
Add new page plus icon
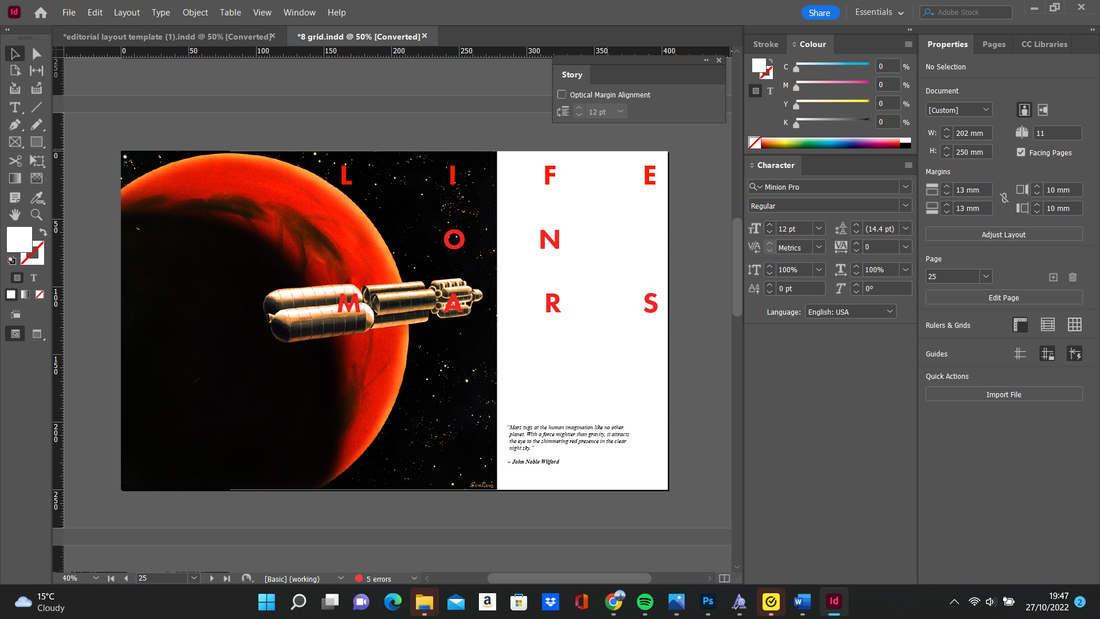point(1053,277)
